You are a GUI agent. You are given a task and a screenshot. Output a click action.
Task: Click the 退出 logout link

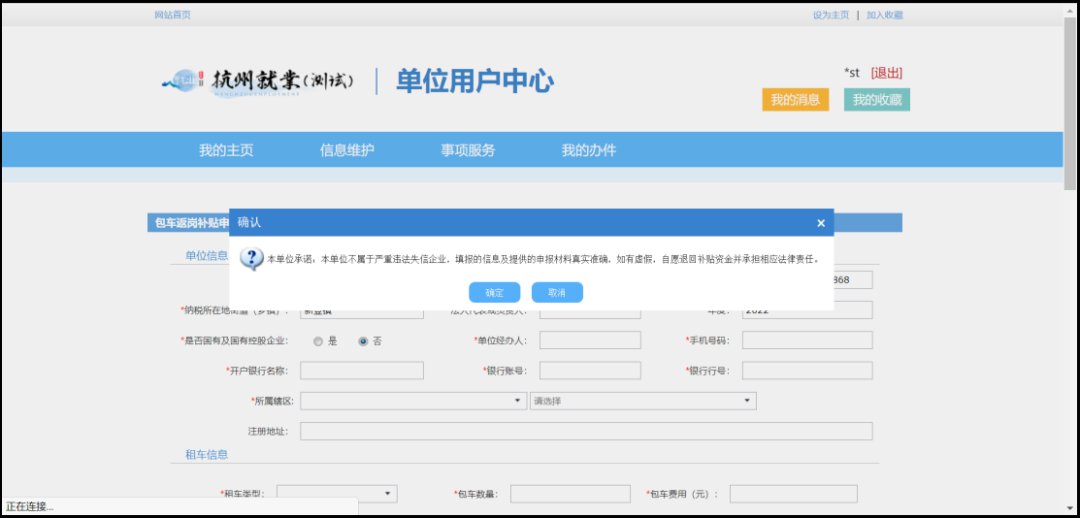pos(886,73)
